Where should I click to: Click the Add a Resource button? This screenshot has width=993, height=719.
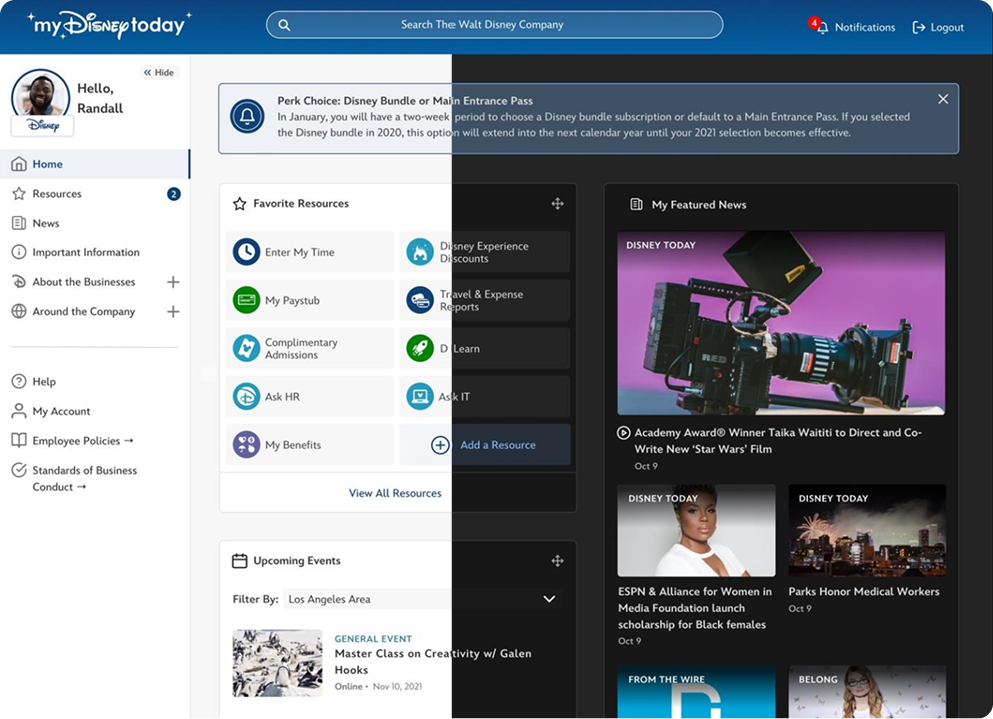pyautogui.click(x=486, y=445)
